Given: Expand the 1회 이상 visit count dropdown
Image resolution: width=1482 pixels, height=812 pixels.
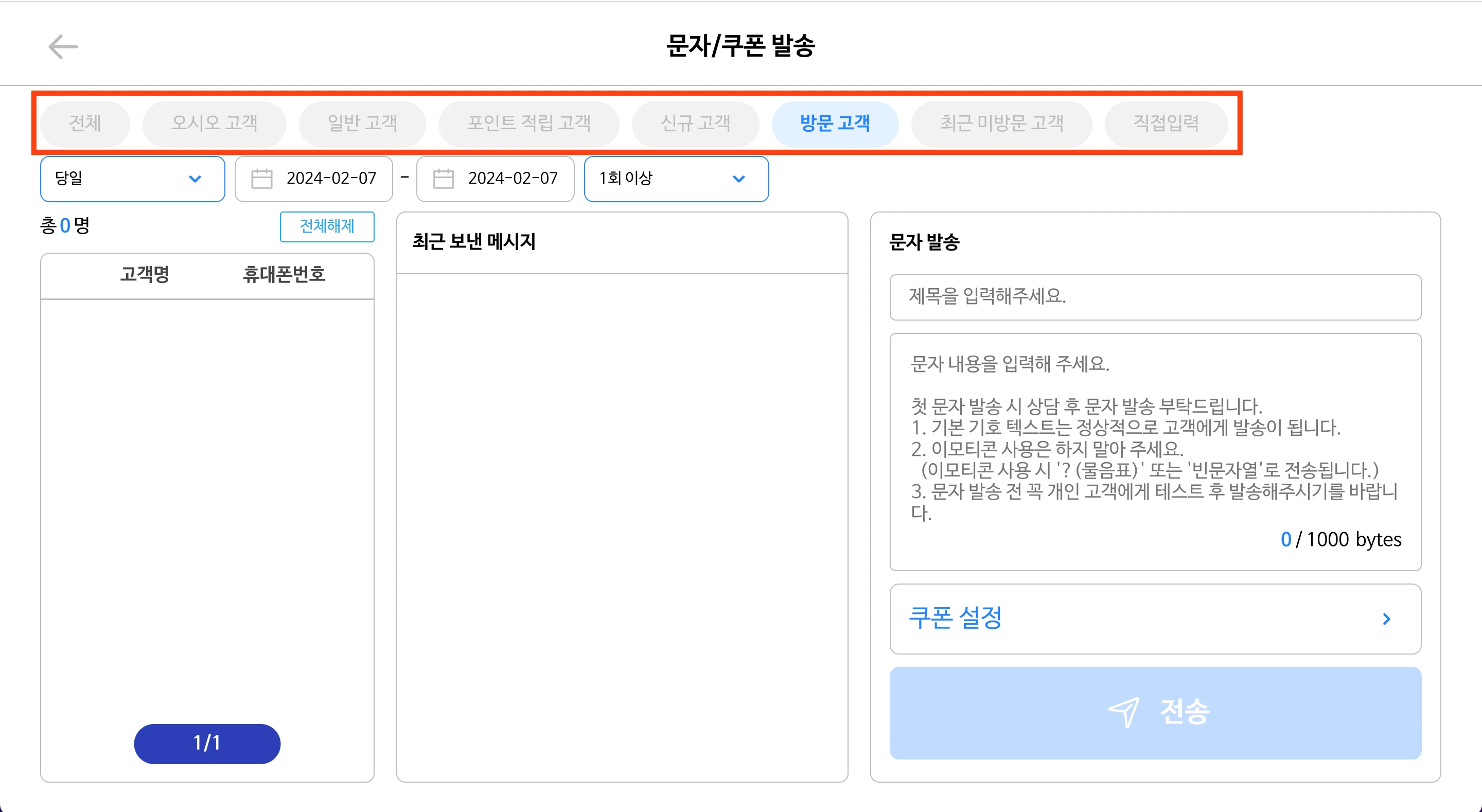Looking at the screenshot, I should [676, 179].
